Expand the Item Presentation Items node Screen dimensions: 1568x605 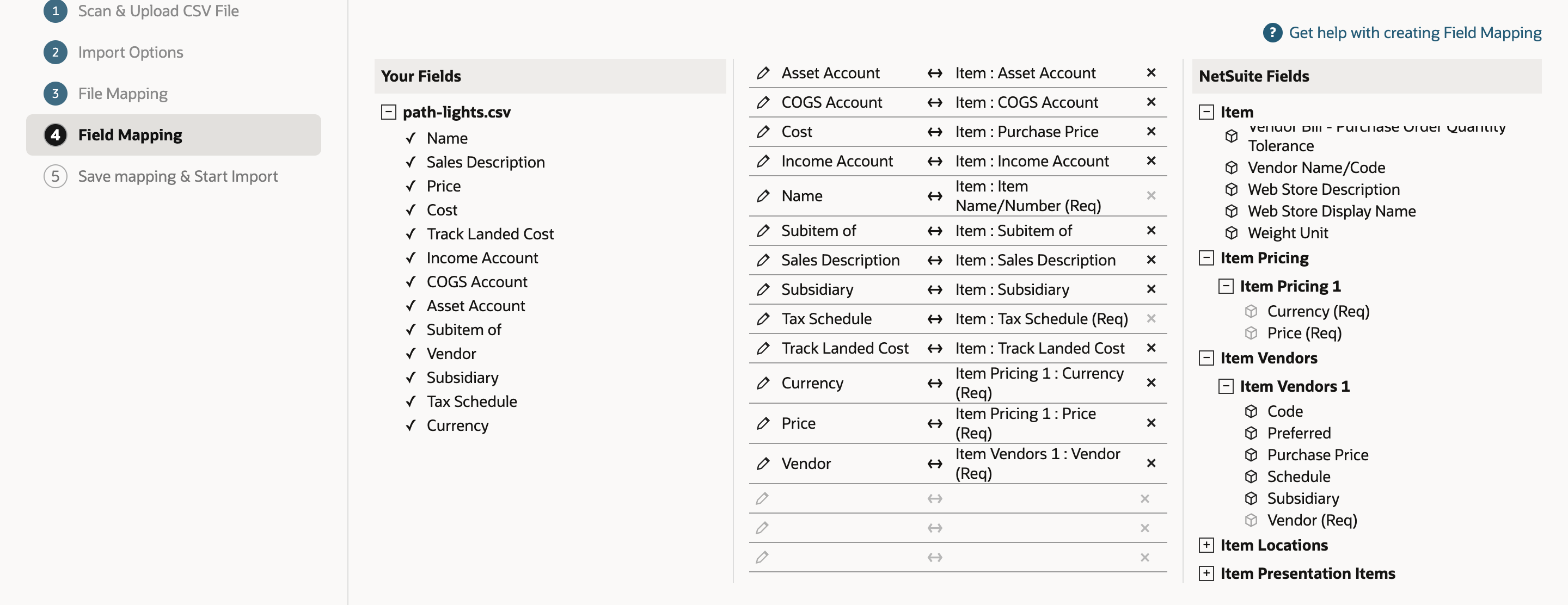coord(1206,573)
